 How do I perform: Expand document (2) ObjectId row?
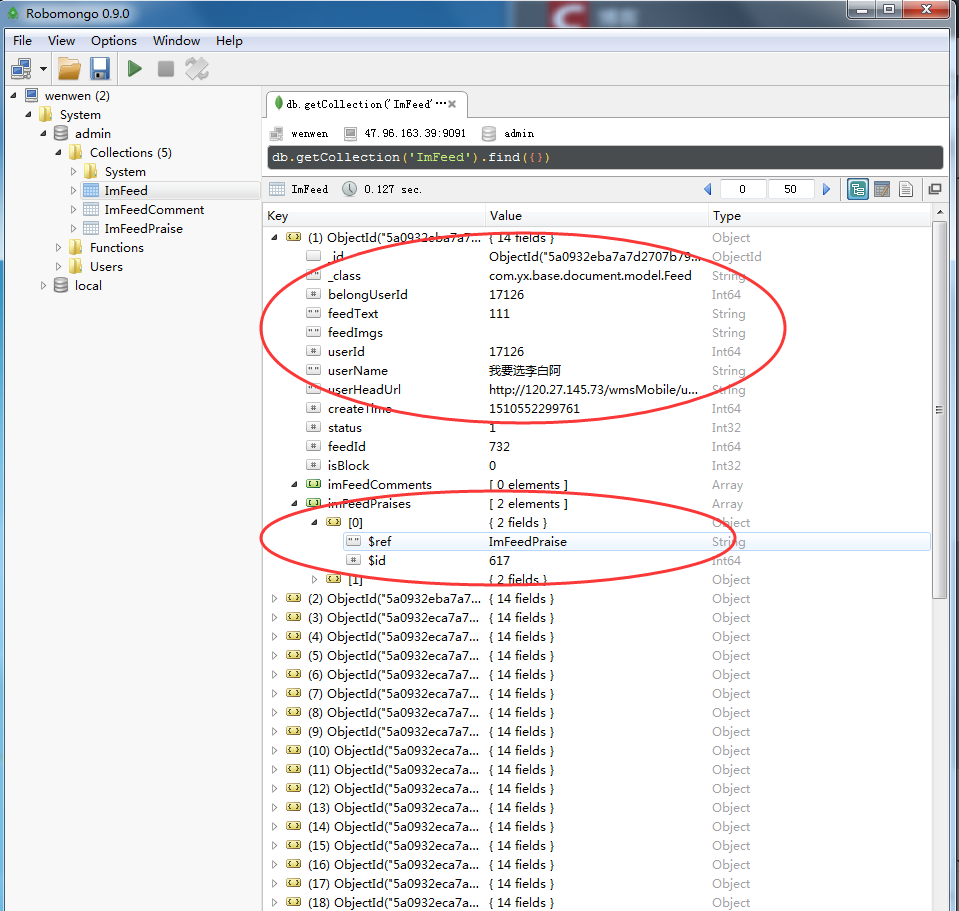point(274,598)
